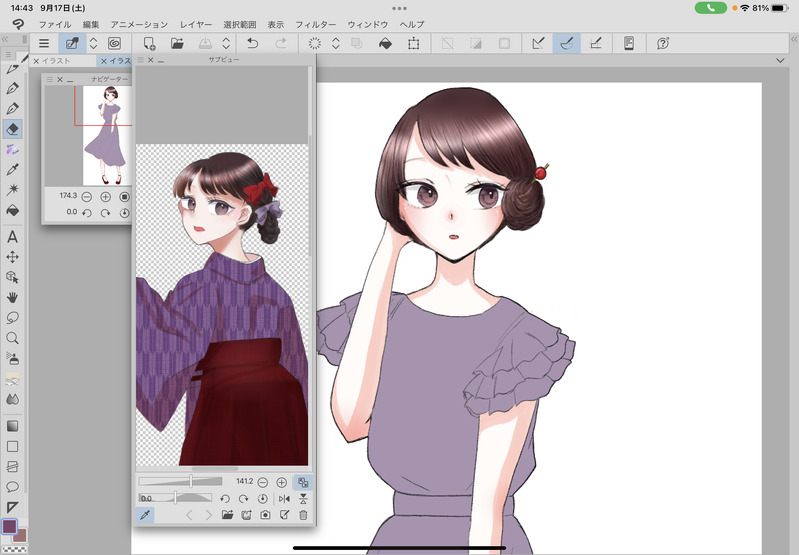Toggle the sub view eyedropper auto-switch button
Screen dimensions: 799x555
(145, 515)
